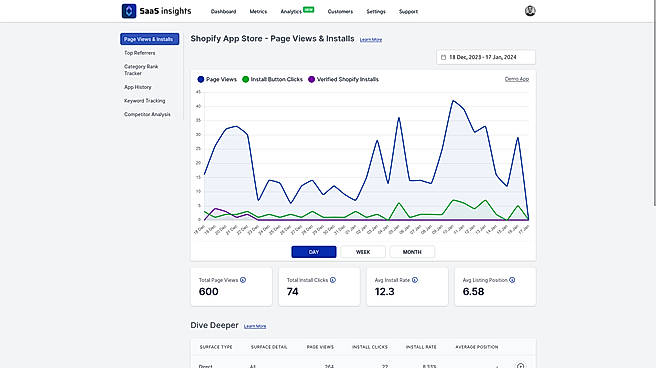The width and height of the screenshot is (656, 368).
Task: Click Learn More link beside Dive Deeper
Action: tap(255, 326)
